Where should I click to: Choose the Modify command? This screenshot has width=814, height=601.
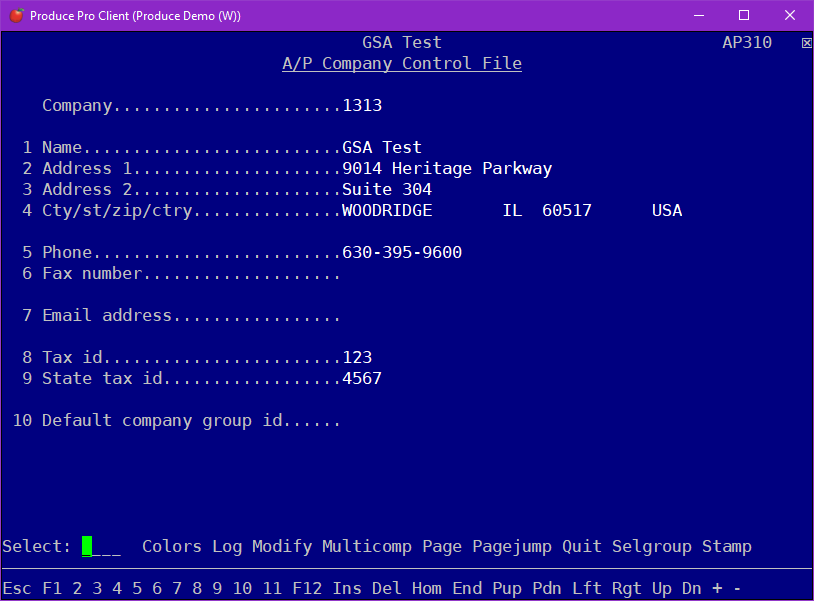pos(282,547)
